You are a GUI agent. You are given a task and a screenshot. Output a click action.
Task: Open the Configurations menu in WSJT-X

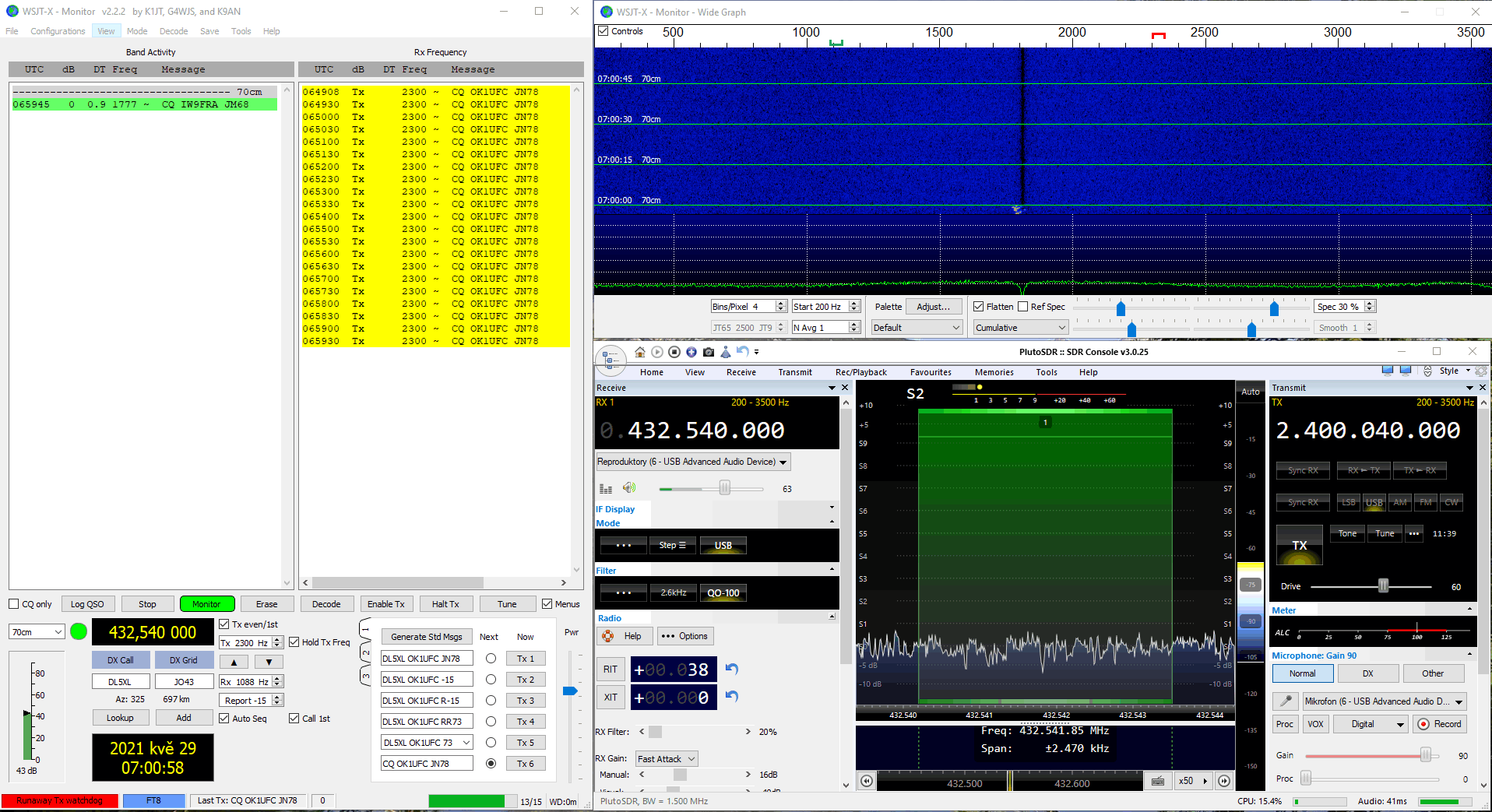click(x=58, y=31)
